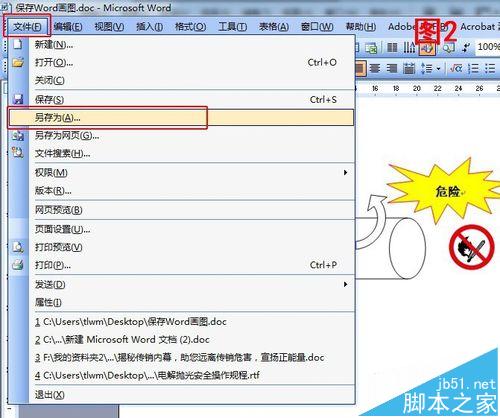Choose 打开(O)... menu entry
This screenshot has height=418, width=500.
coord(181,62)
